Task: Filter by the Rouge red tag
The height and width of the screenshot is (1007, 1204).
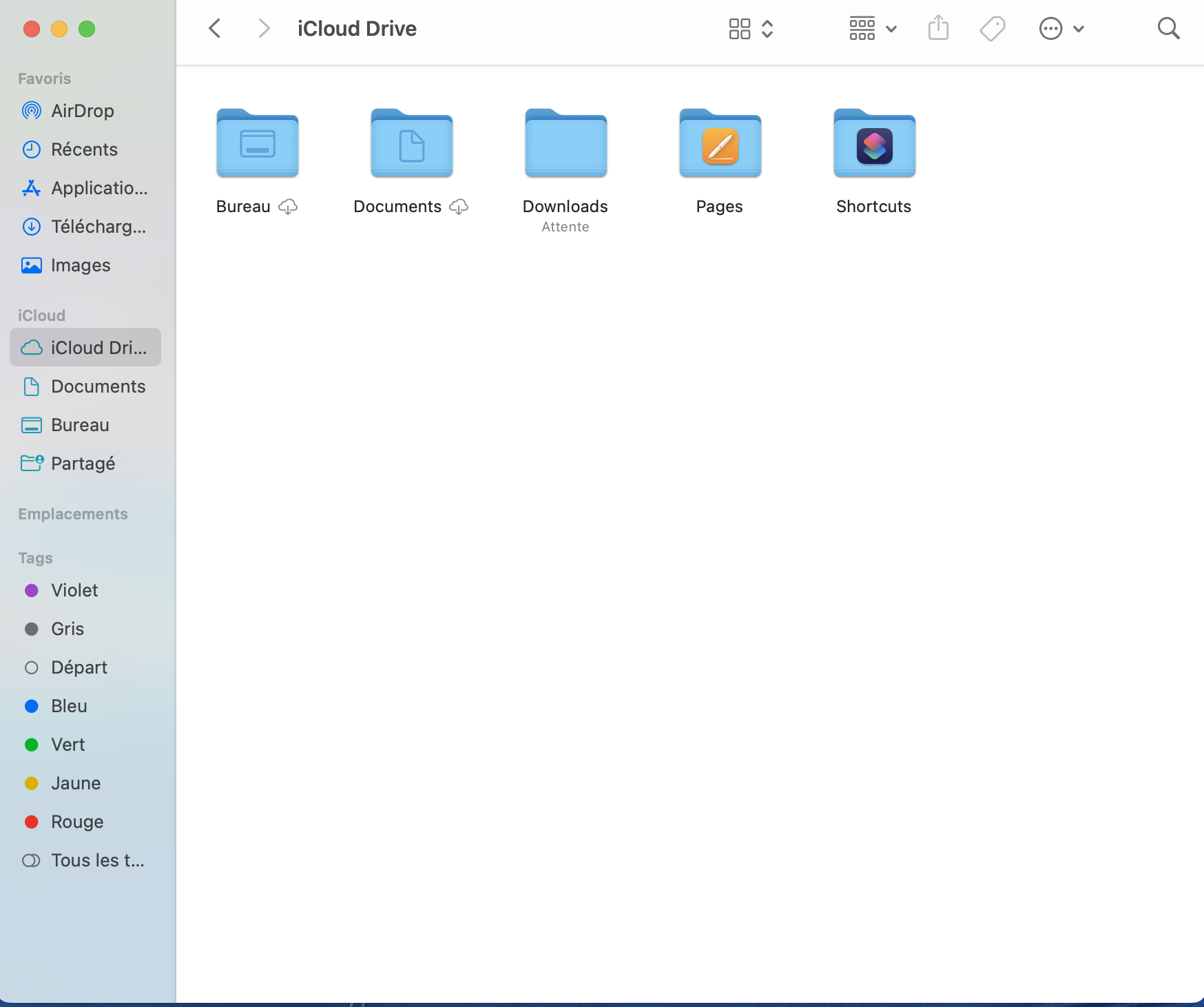Action: [77, 822]
